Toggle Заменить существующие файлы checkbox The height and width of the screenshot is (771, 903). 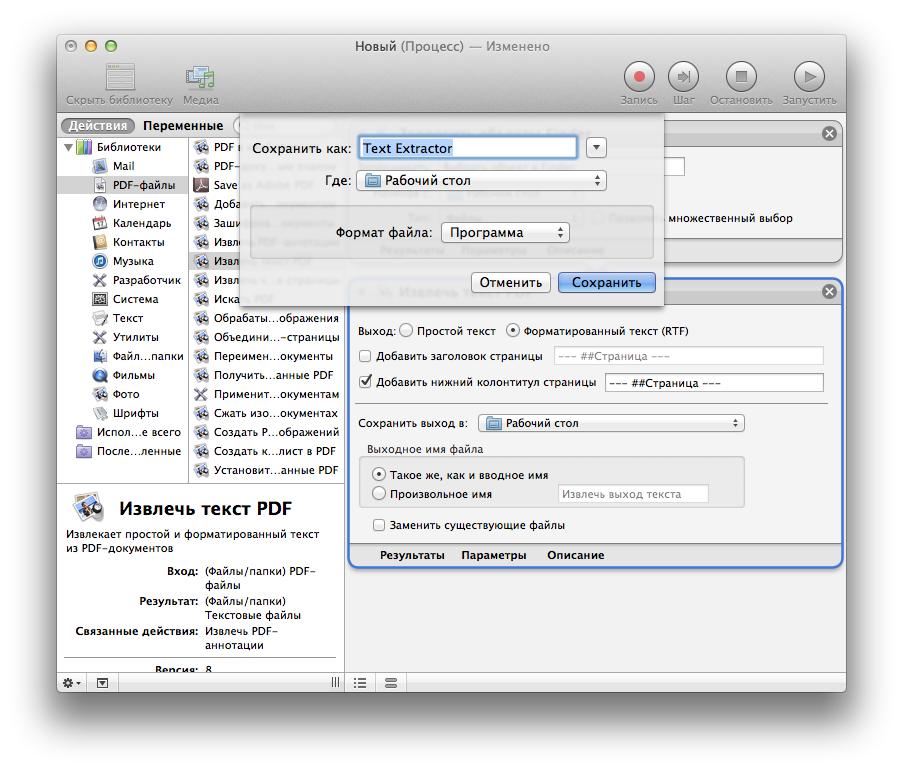tap(379, 525)
